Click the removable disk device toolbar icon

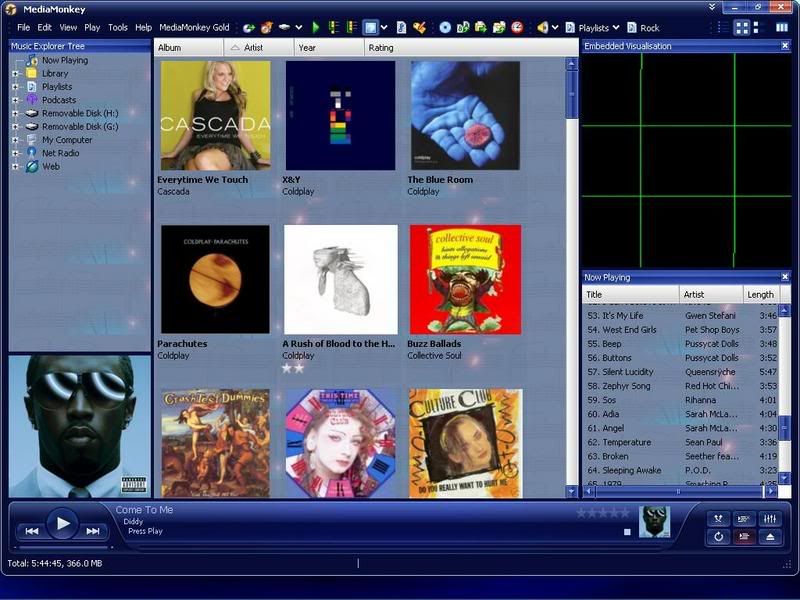coord(285,28)
